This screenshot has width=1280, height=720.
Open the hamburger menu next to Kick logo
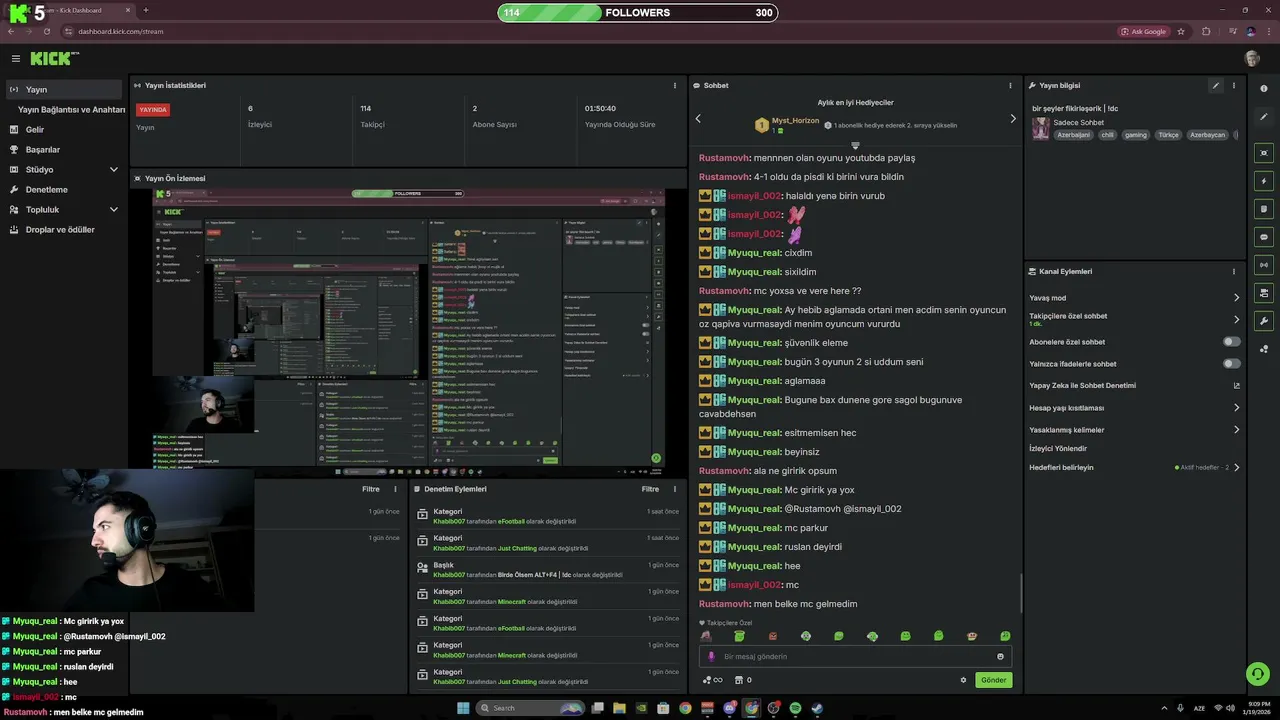click(x=15, y=59)
